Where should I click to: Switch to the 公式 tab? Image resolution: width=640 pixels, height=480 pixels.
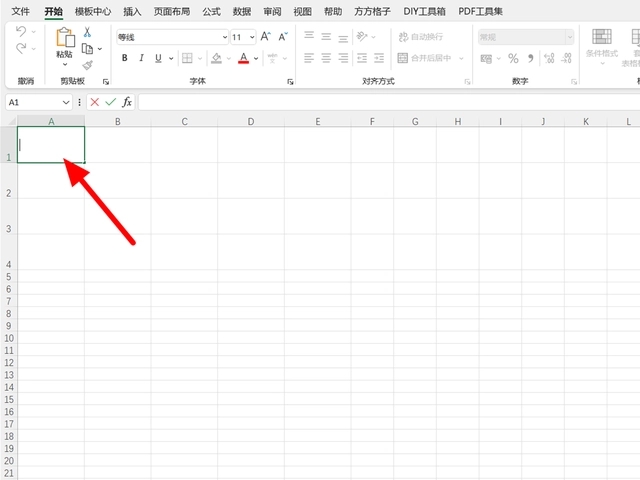tap(211, 11)
